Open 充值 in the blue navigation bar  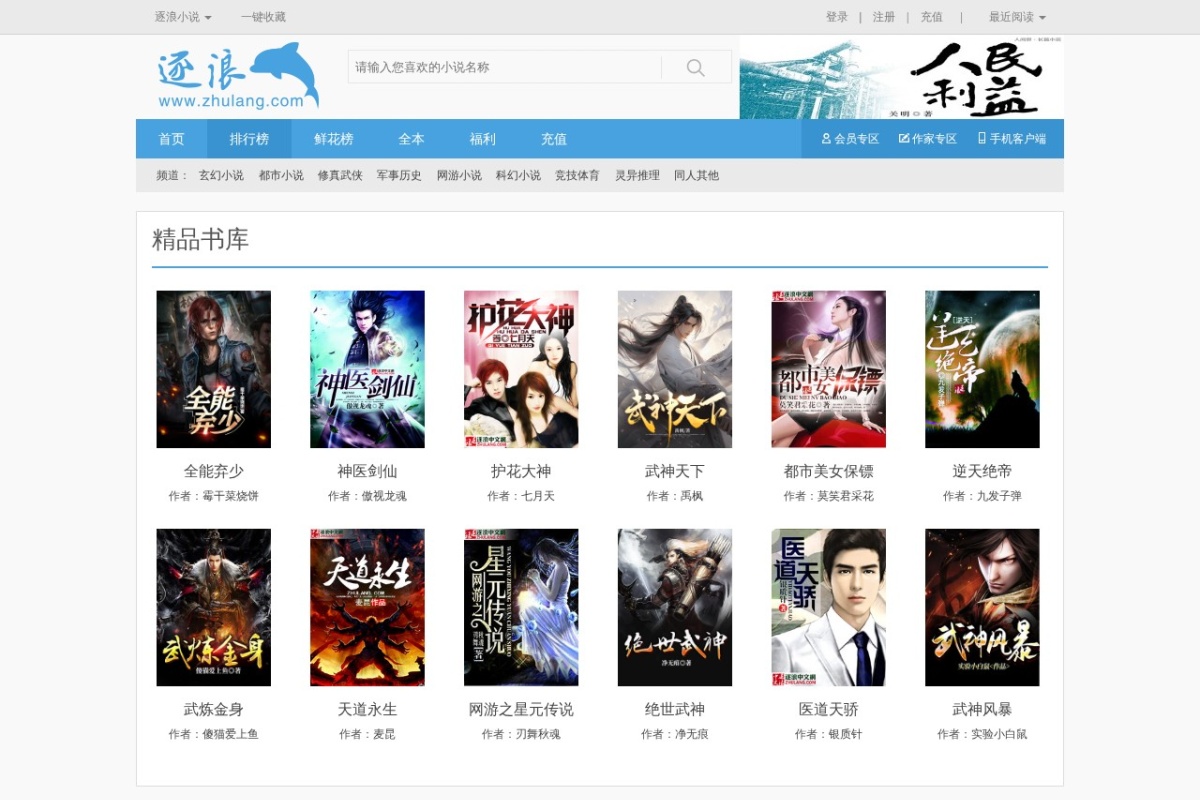click(x=554, y=139)
